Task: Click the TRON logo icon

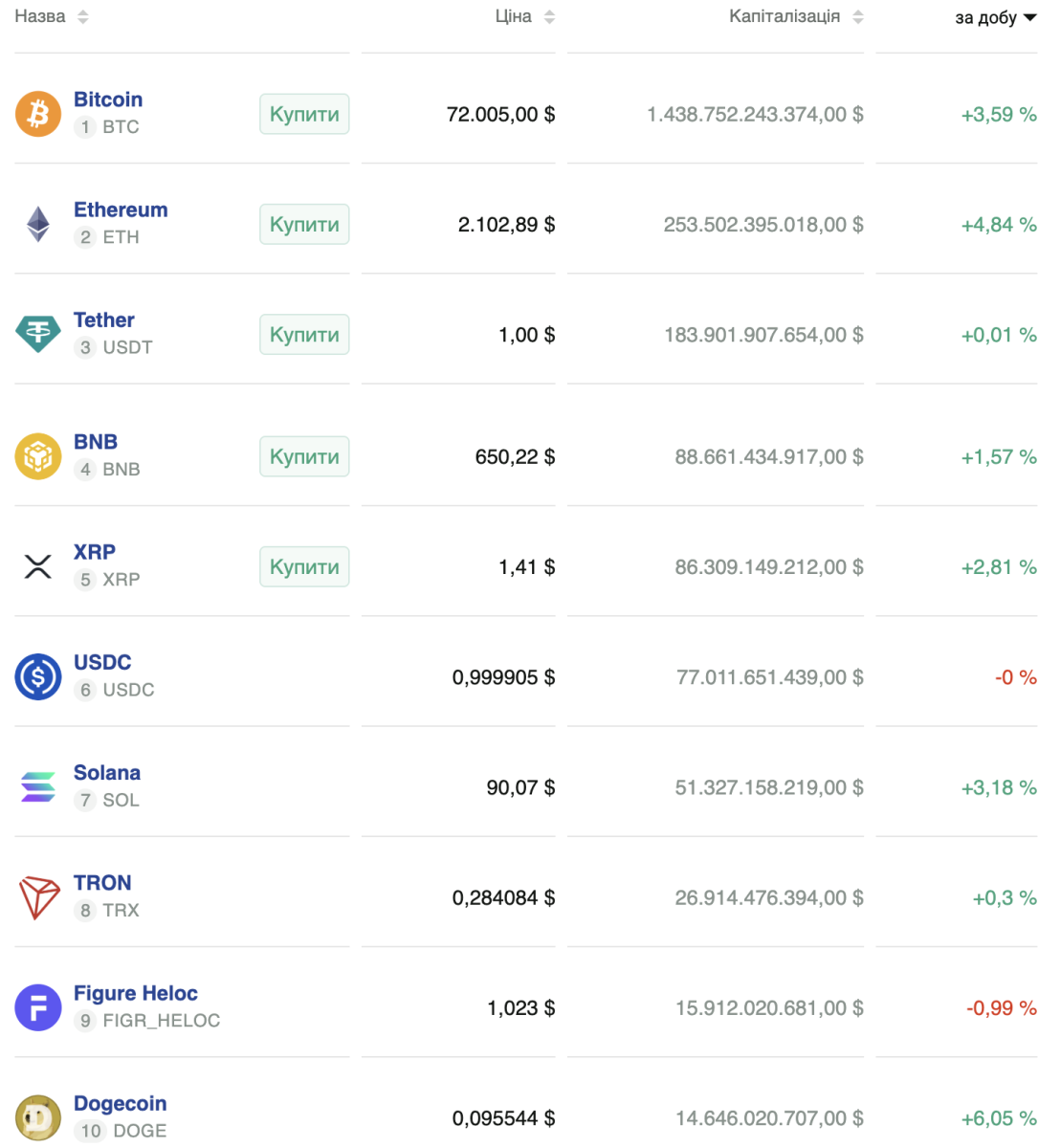Action: click(x=38, y=897)
